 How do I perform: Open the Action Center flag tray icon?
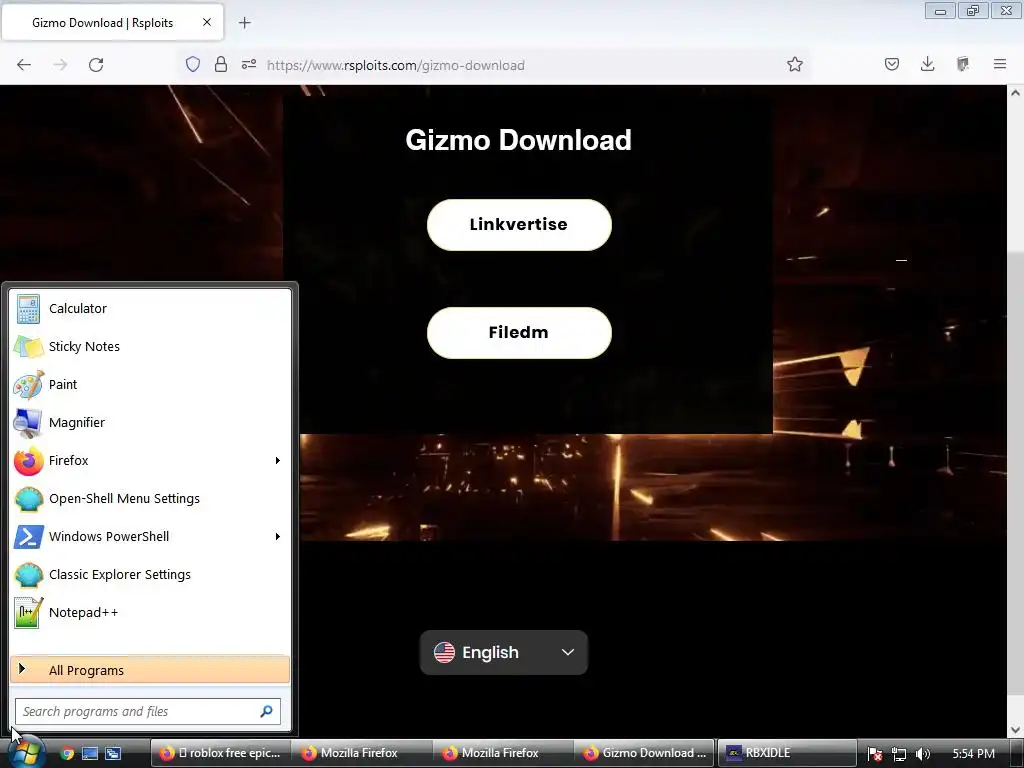(x=875, y=754)
